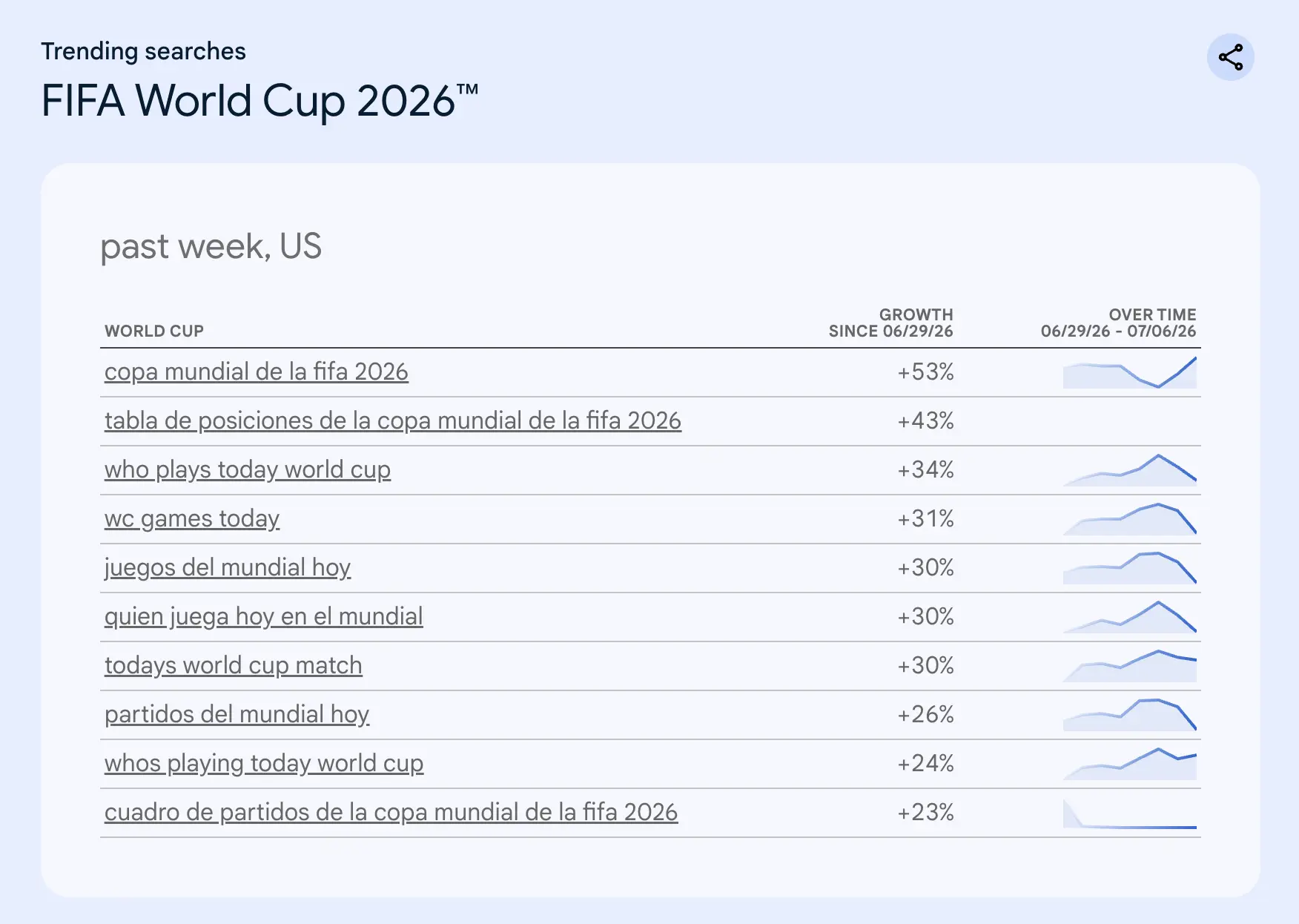Click trend sparkline for 'who plays today world cup'

pos(1130,470)
